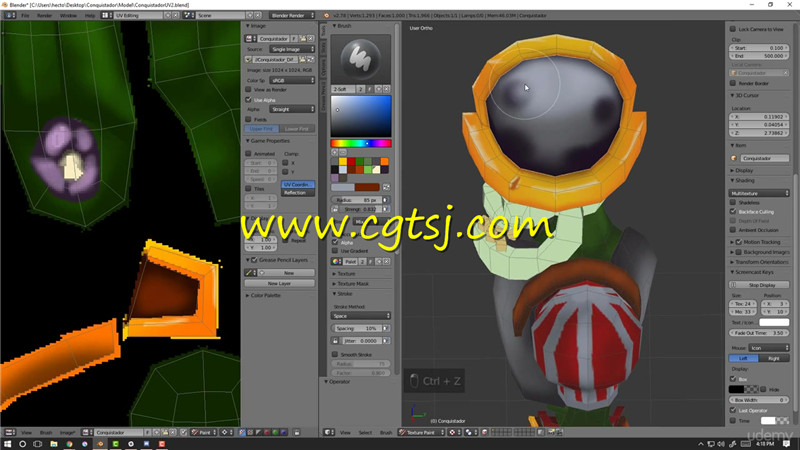
Task: Click the blue channel display icon in the UV header
Action: pyautogui.click(x=284, y=432)
